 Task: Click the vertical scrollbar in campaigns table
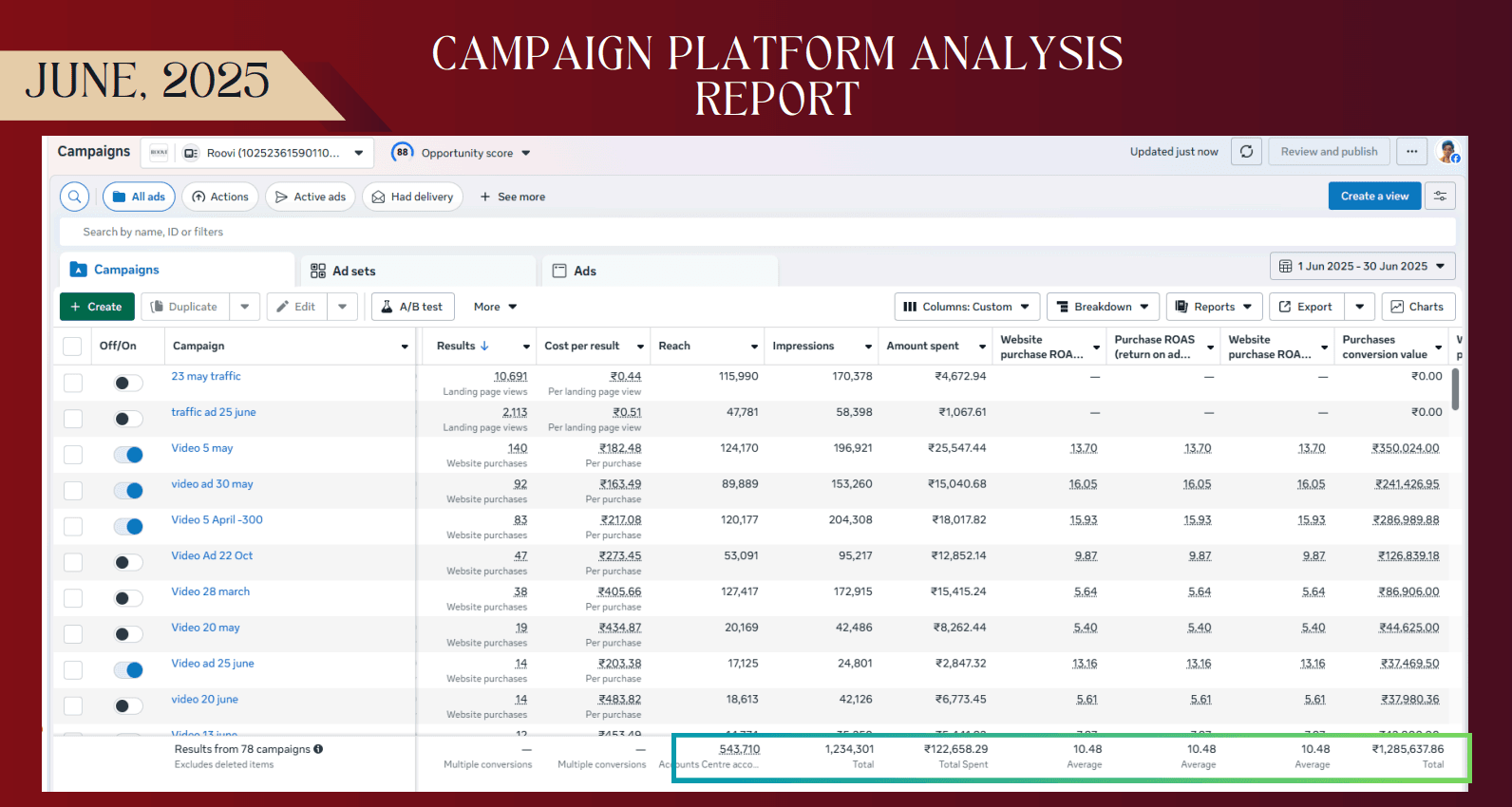tap(1455, 389)
